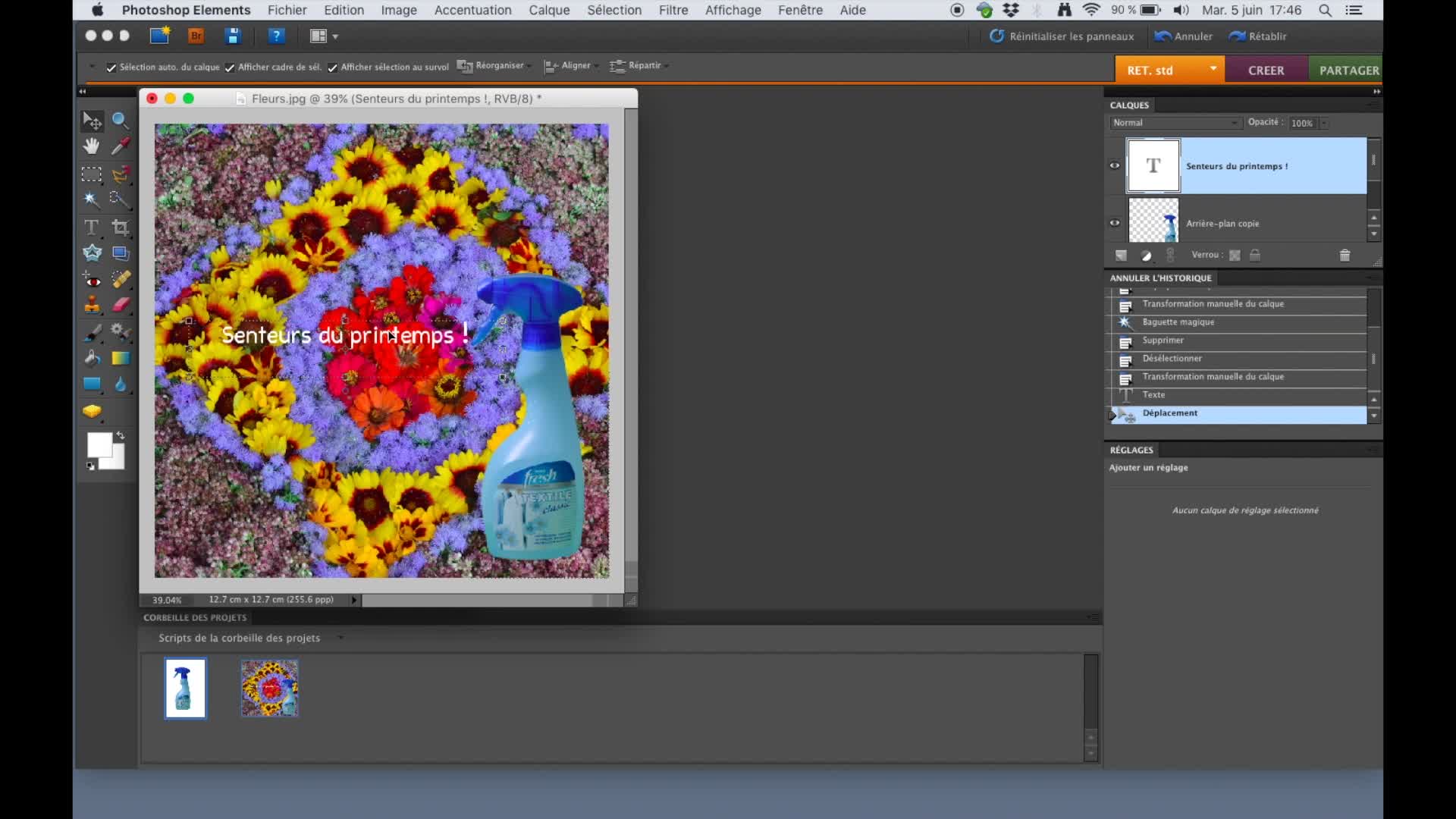Click the foreground color swatch
Image resolution: width=1456 pixels, height=819 pixels.
click(x=99, y=444)
